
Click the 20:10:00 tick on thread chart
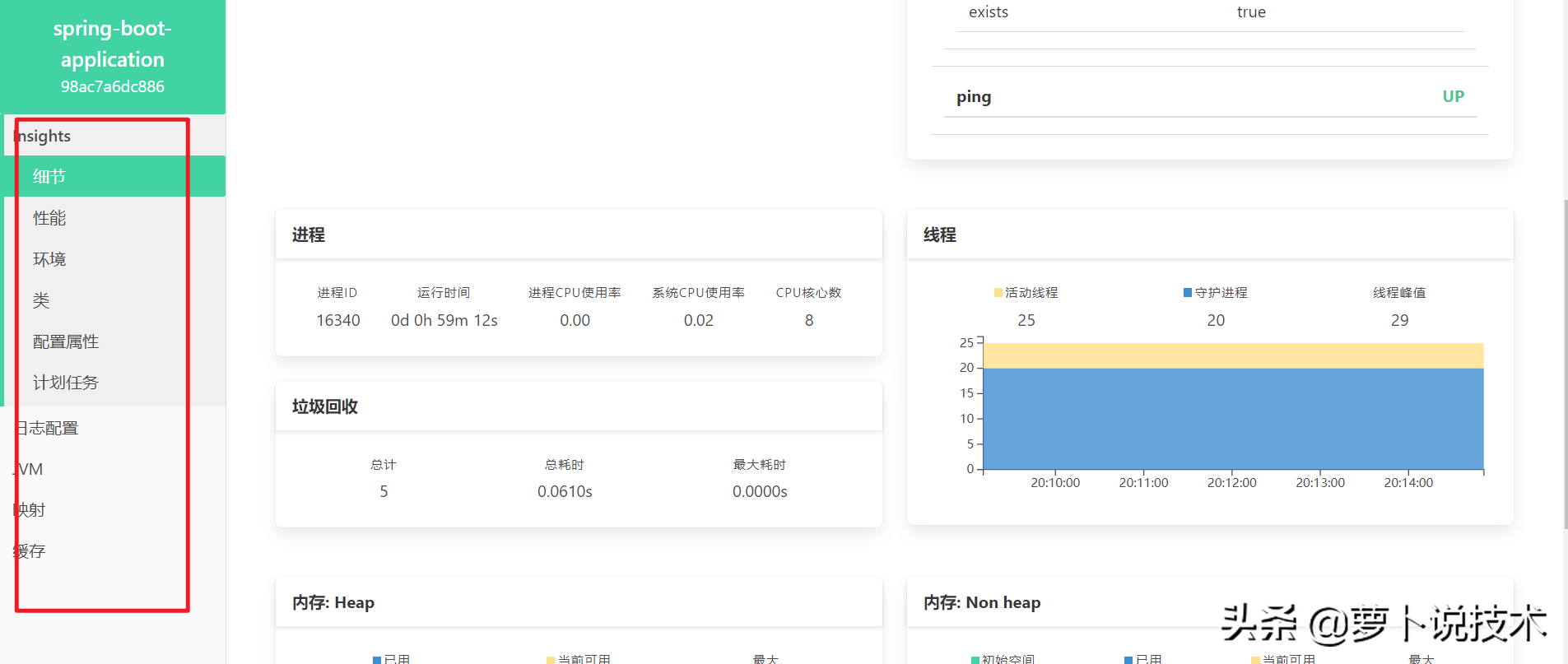point(1055,482)
